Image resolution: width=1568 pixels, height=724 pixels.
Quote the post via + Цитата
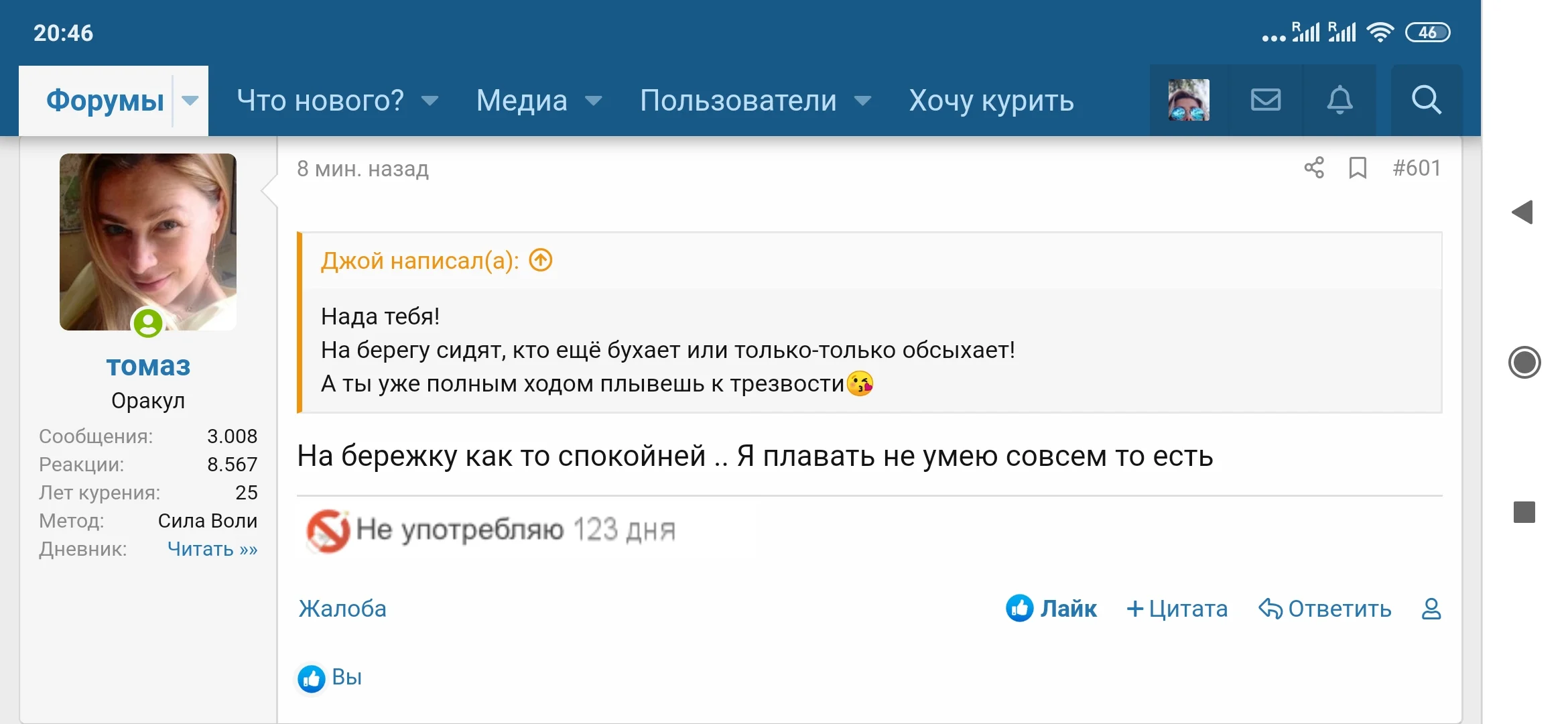coord(1177,609)
